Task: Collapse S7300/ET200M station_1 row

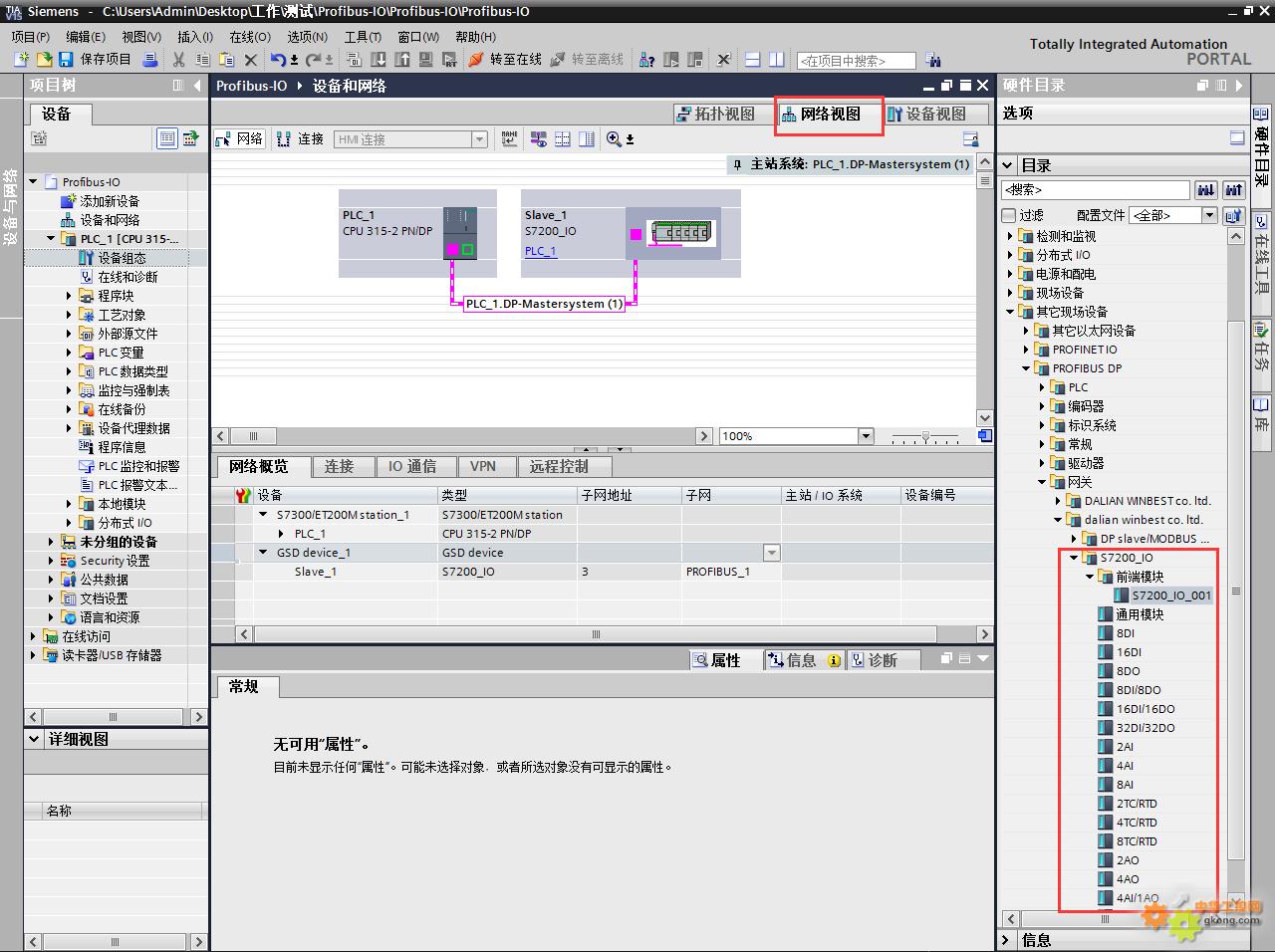Action: [264, 515]
